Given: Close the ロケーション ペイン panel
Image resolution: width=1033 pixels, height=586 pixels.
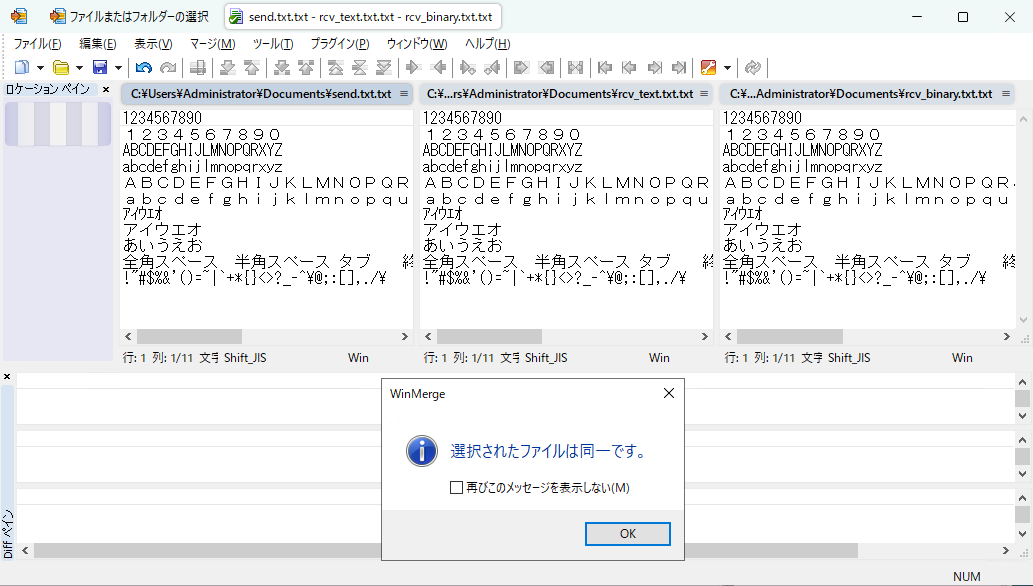Looking at the screenshot, I should (x=106, y=89).
